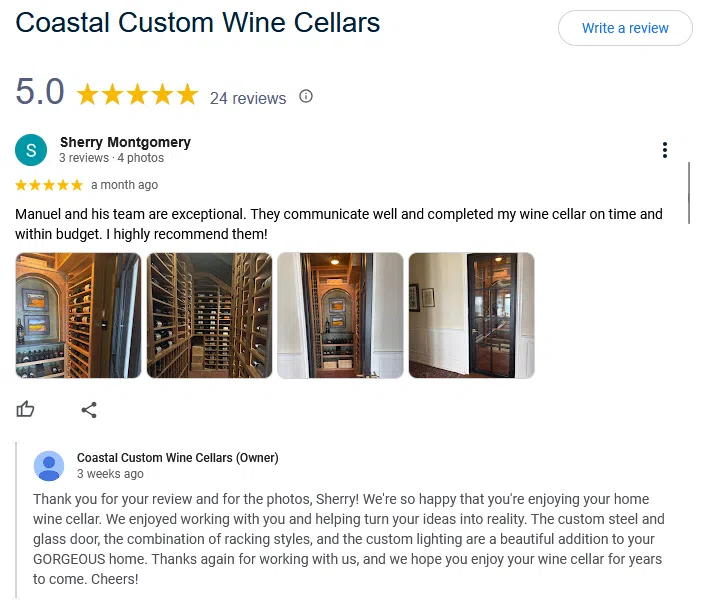View first photo of arched niche wine rack
Screen dimensions: 701x611
tap(78, 316)
